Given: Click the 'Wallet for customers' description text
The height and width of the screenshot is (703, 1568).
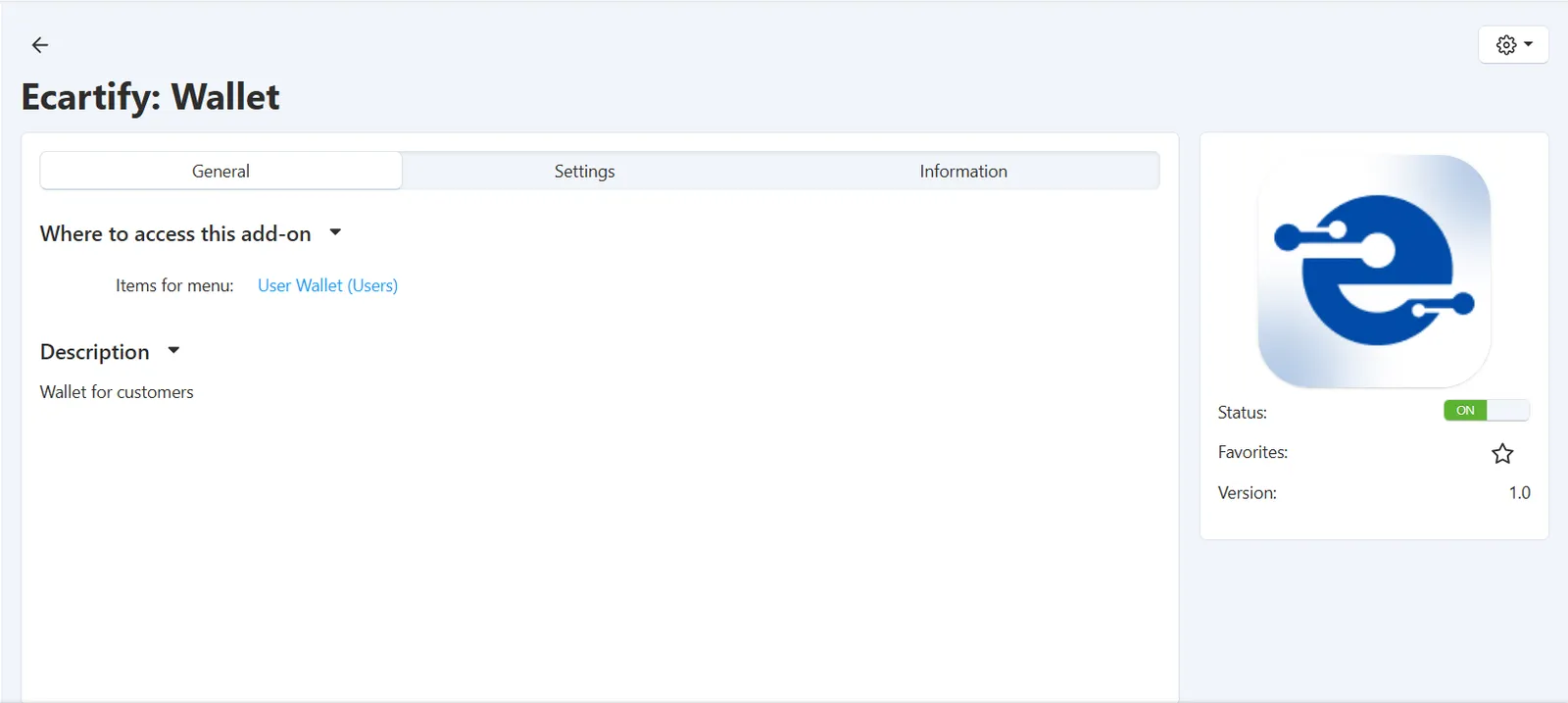Looking at the screenshot, I should pos(117,392).
